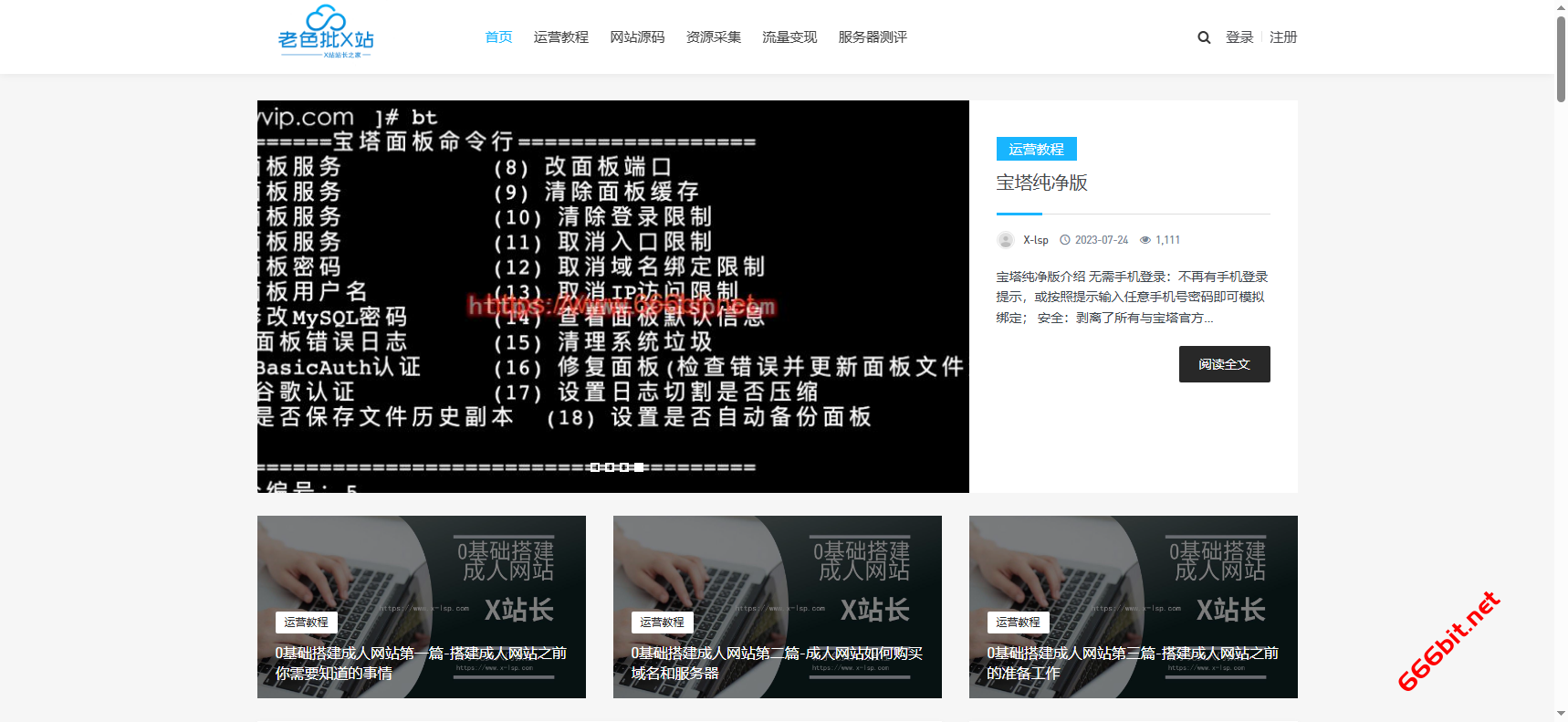Click the clock icon beside 2023-07-24
This screenshot has width=1568, height=722.
(x=1064, y=240)
